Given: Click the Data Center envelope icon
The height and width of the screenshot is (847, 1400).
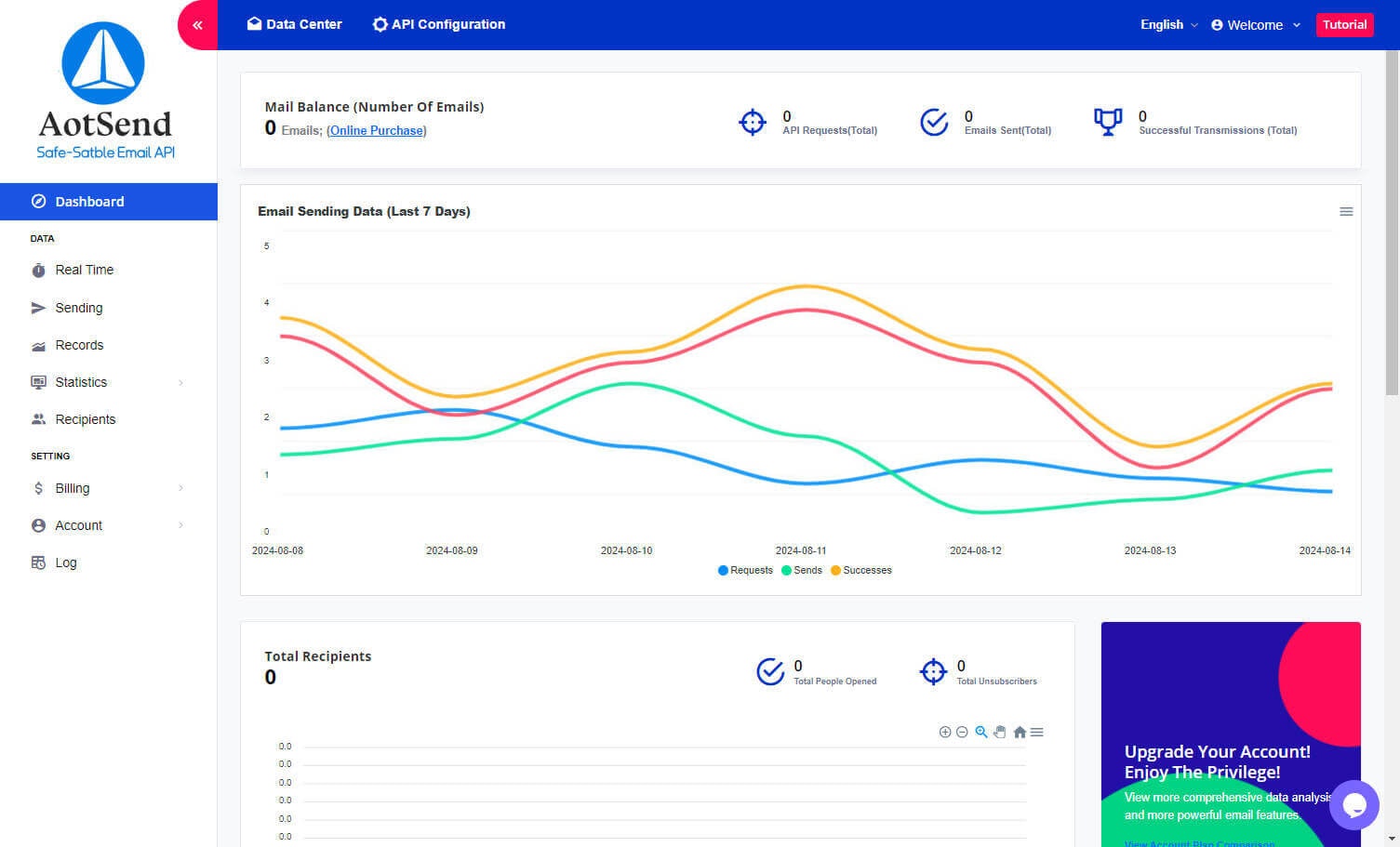Looking at the screenshot, I should [254, 24].
